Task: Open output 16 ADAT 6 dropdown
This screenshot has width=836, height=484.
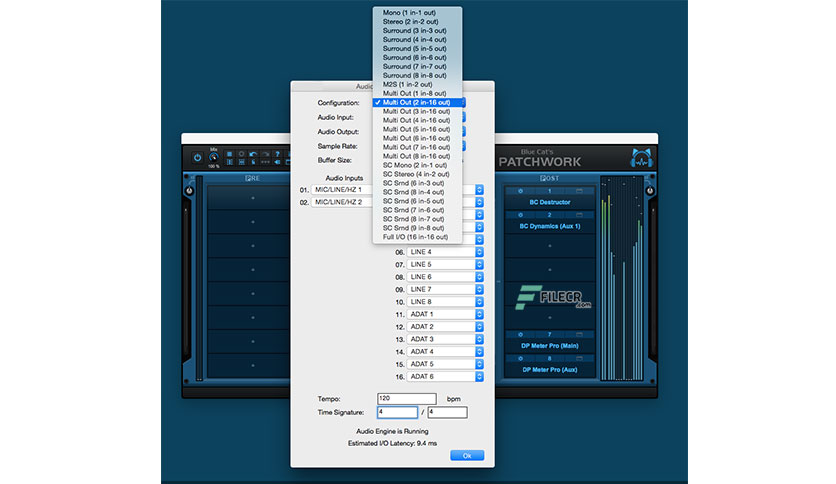Action: [x=445, y=376]
